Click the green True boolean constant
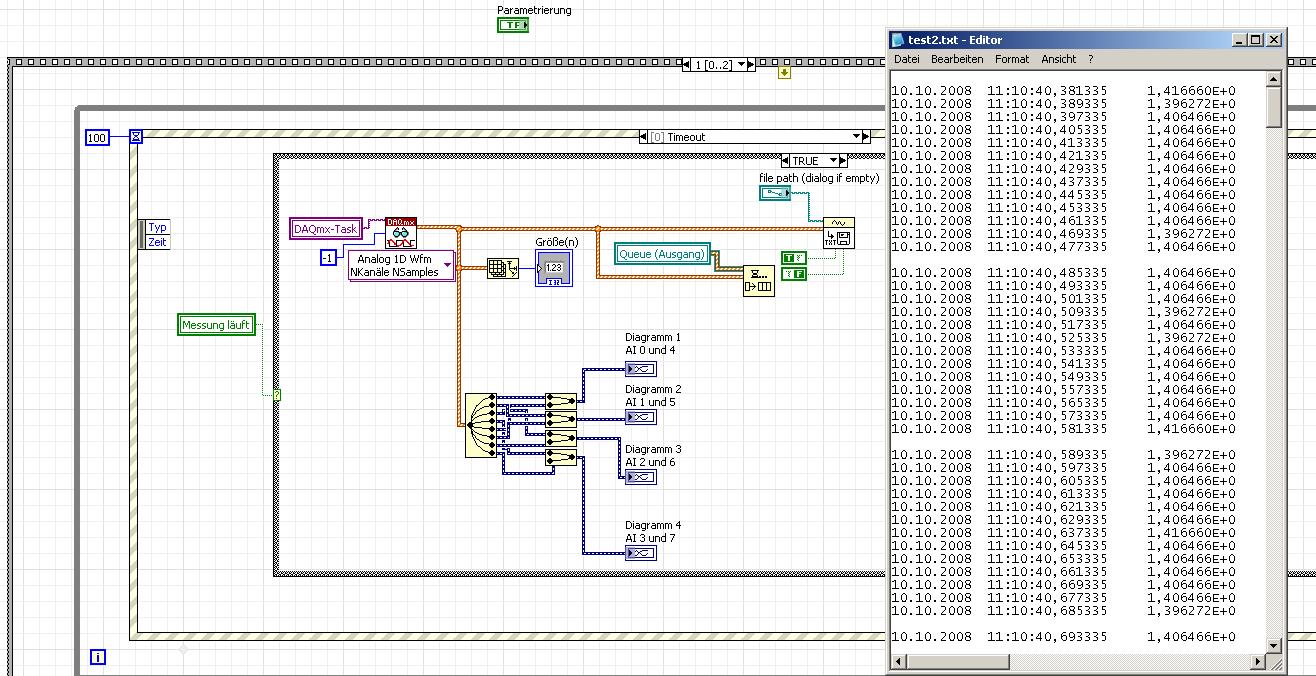Screen dimensions: 1316x676 793,258
